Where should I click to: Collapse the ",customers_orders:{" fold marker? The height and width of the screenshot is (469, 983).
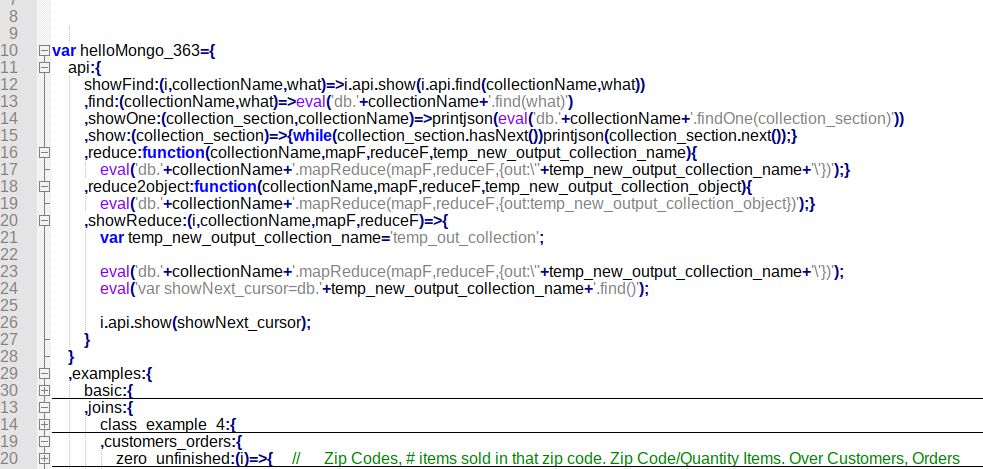[44, 441]
